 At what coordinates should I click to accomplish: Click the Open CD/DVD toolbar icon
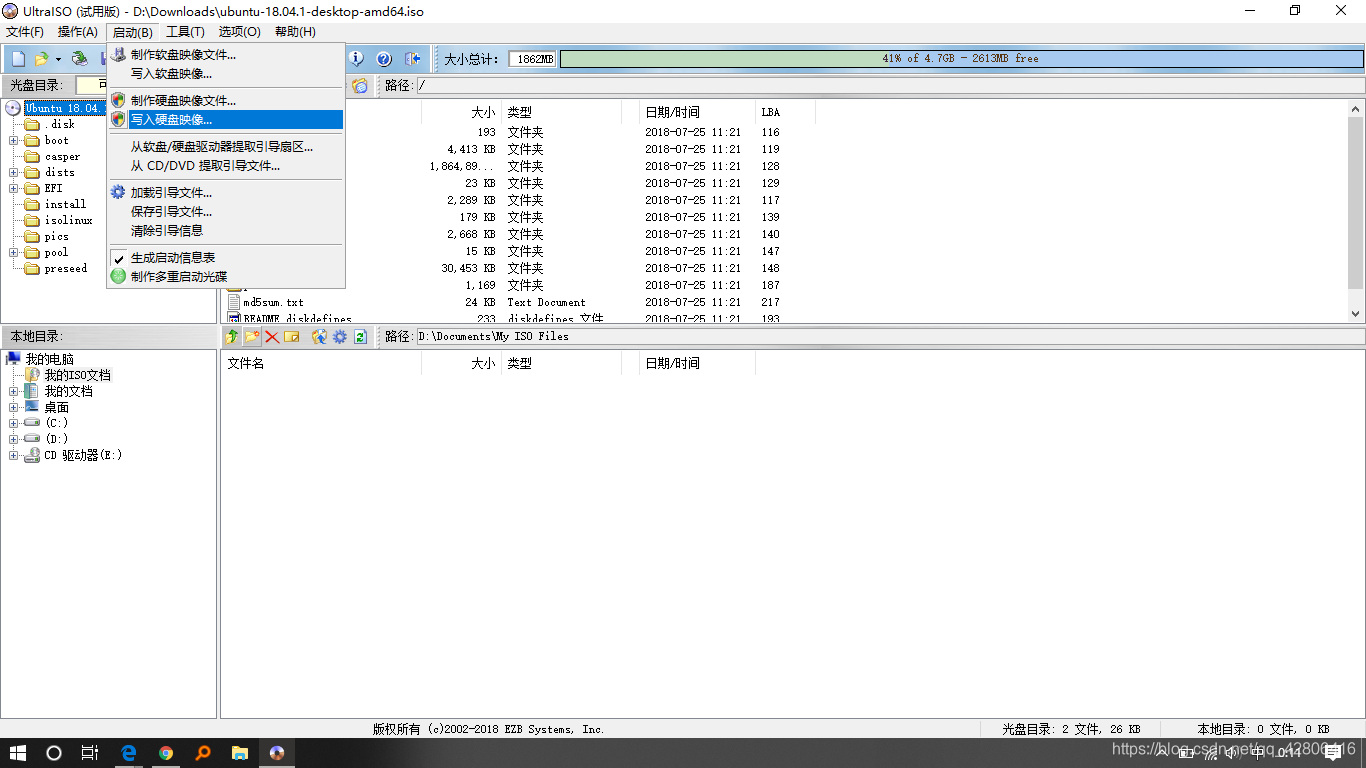[79, 59]
